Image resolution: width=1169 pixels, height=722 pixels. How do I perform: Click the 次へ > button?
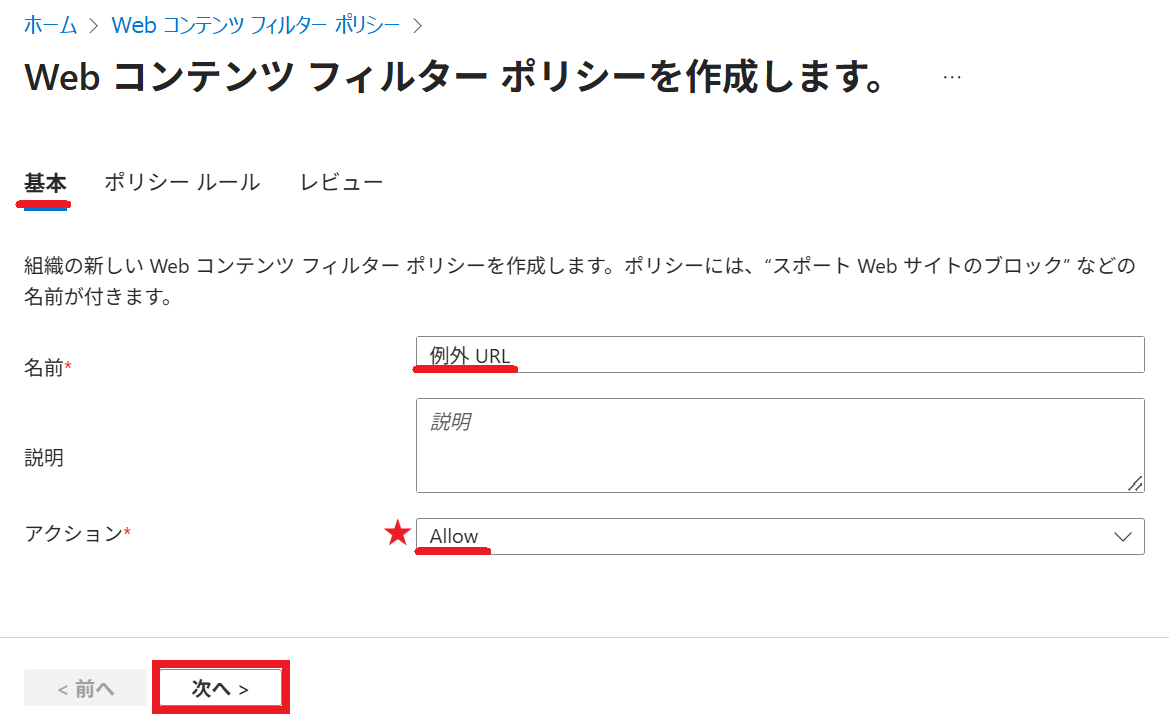tap(221, 688)
